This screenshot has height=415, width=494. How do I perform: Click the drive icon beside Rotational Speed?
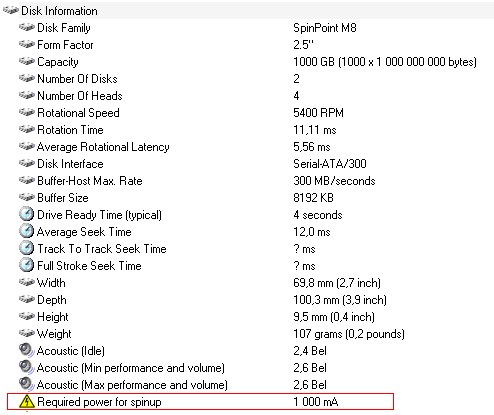point(27,112)
